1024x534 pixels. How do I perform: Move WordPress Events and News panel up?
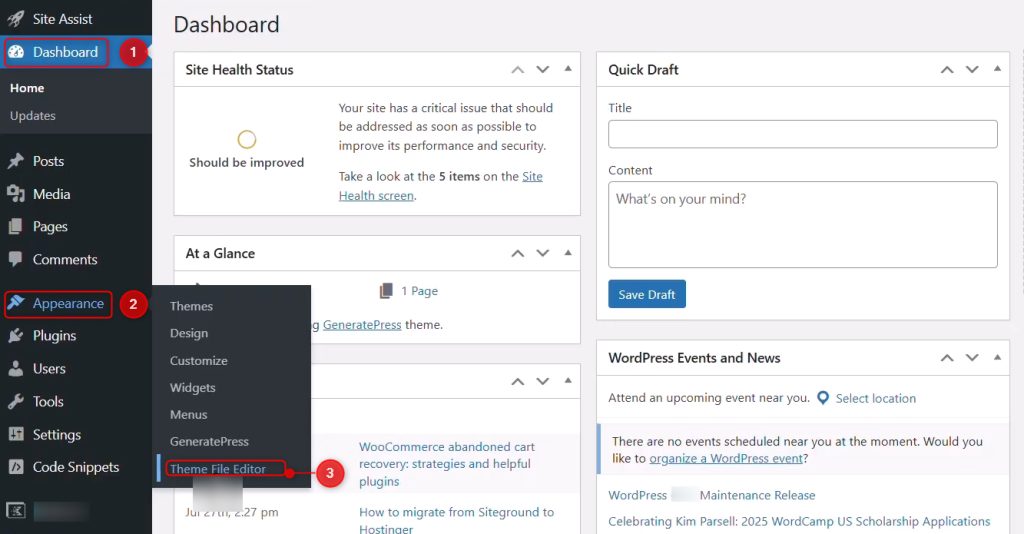click(947, 358)
